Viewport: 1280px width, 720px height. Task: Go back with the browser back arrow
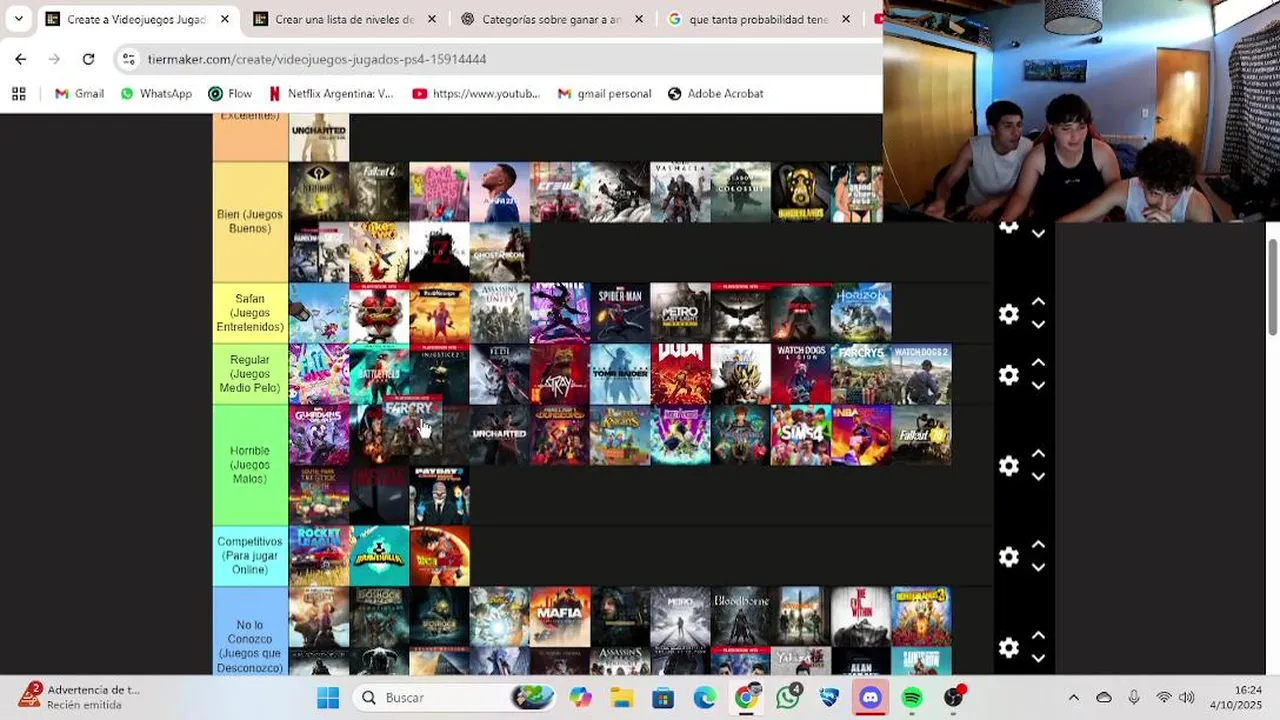click(21, 59)
